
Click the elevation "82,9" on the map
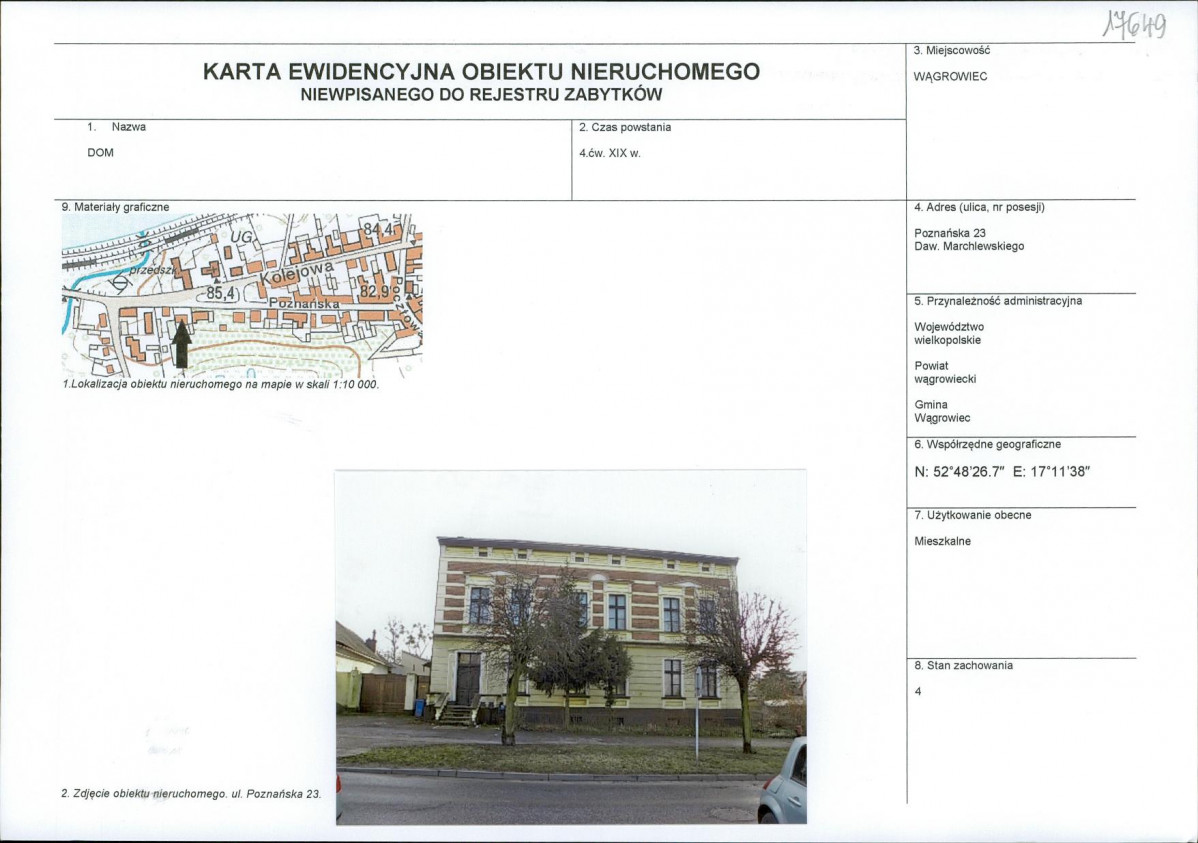377,291
